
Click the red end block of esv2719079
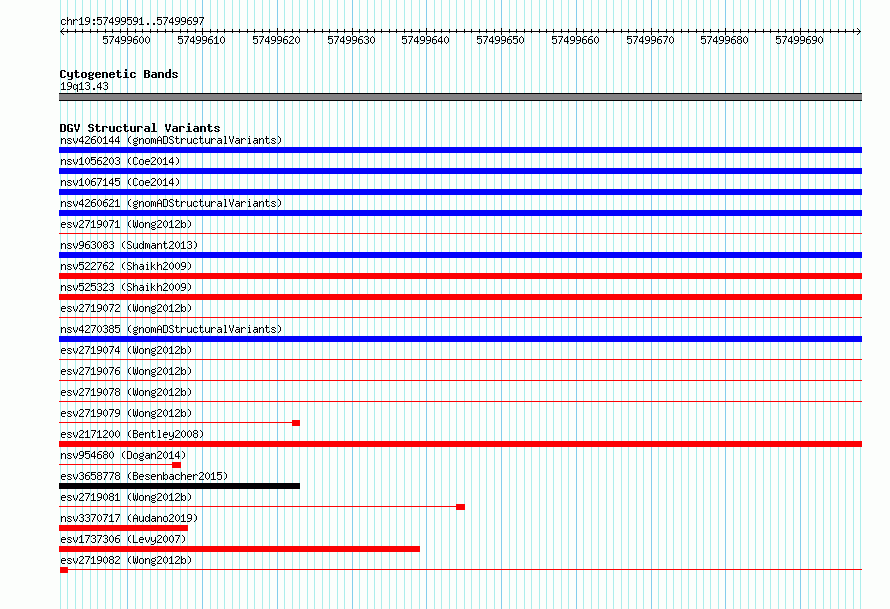296,423
